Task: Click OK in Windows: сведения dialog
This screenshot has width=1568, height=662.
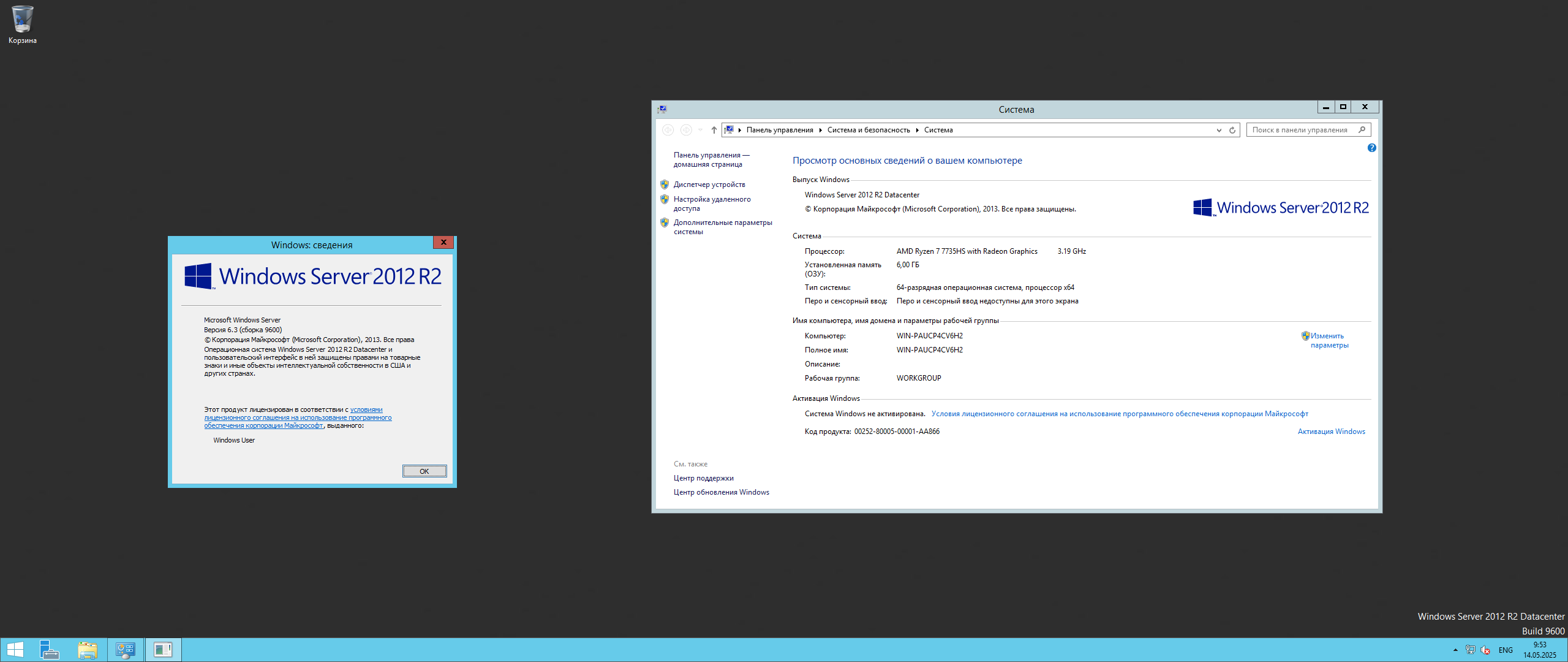Action: click(424, 471)
